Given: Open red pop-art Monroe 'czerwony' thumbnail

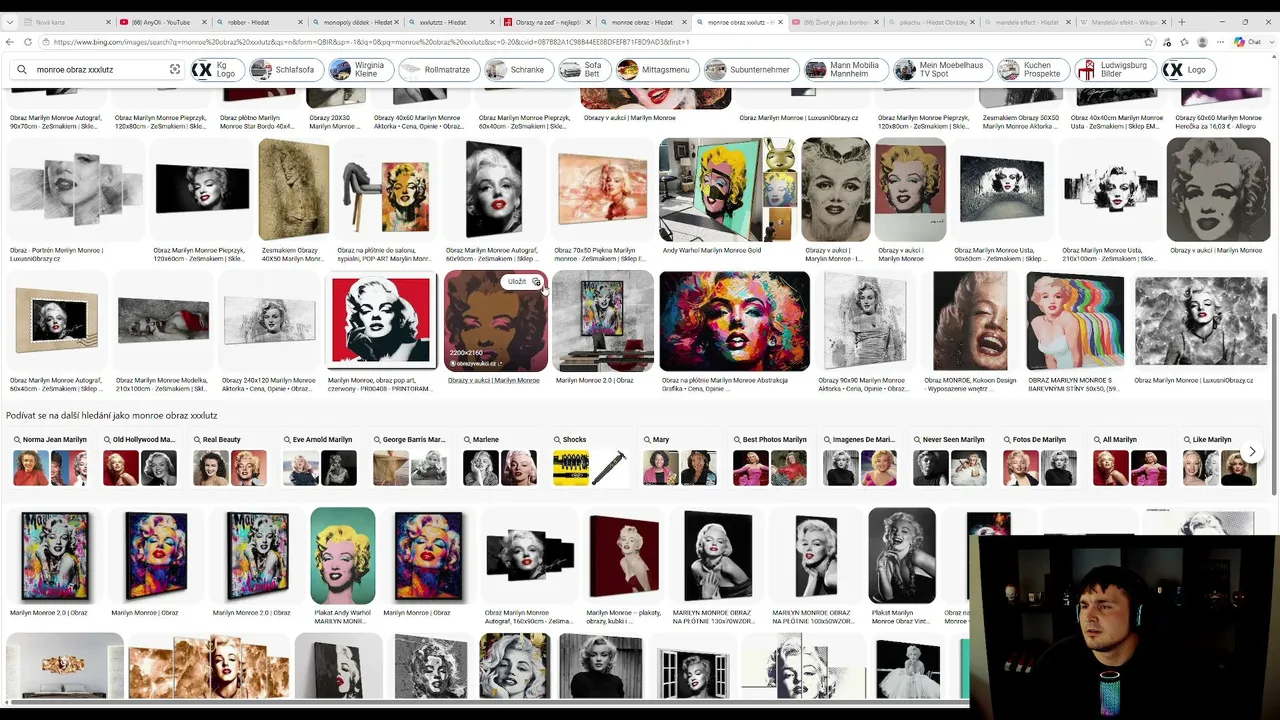Looking at the screenshot, I should point(381,321).
